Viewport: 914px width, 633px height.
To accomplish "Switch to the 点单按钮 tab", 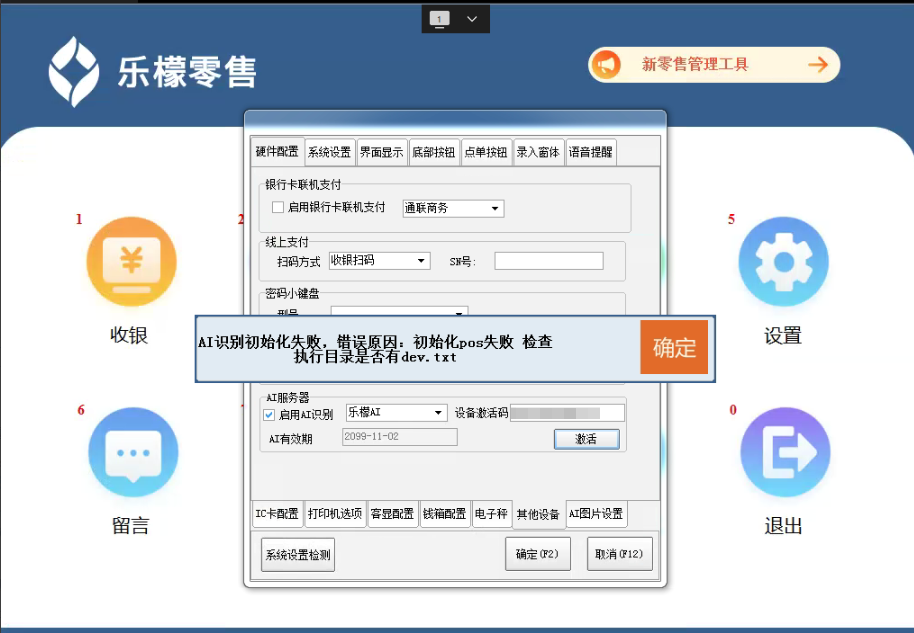I will 486,152.
